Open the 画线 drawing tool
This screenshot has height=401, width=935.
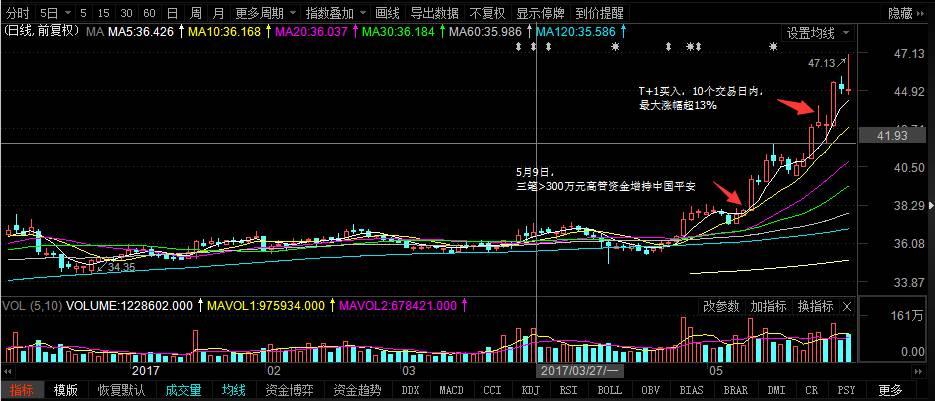pyautogui.click(x=388, y=13)
